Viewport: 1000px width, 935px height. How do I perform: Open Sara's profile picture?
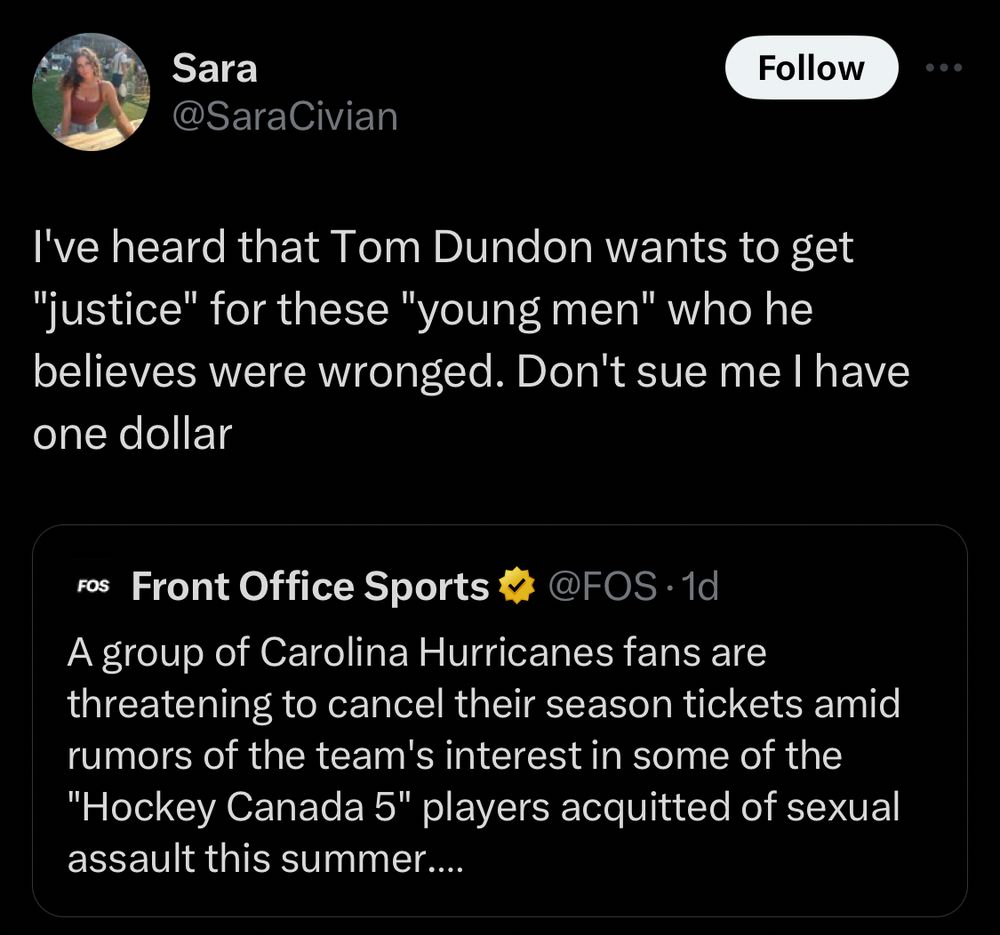(91, 91)
